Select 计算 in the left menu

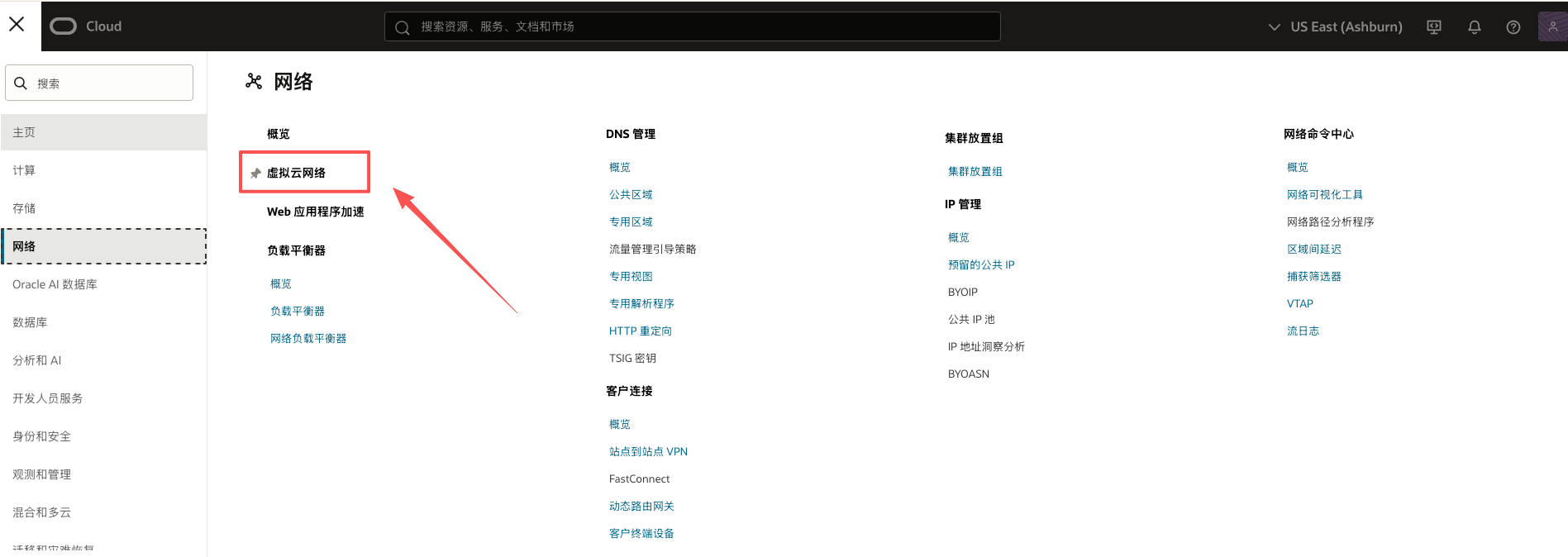coord(24,170)
